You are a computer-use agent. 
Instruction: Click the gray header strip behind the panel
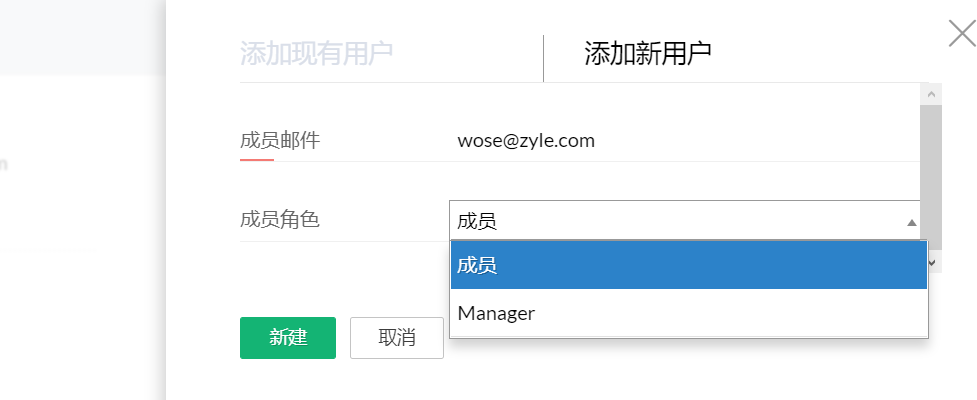pyautogui.click(x=82, y=37)
